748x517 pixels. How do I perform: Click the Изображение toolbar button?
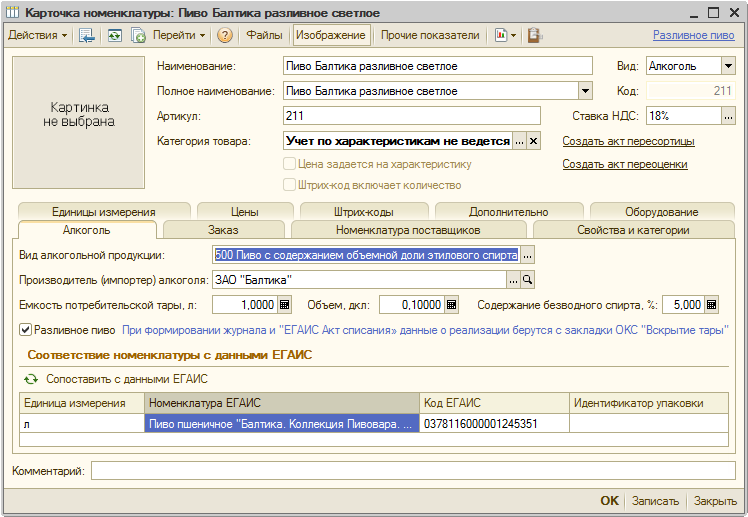pos(331,35)
